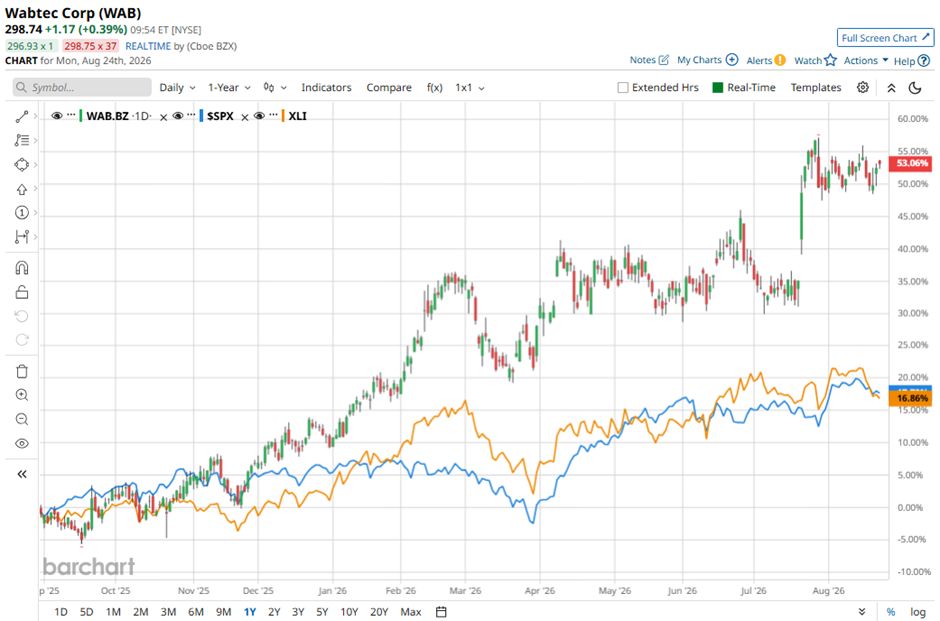Select the Max range tab
The image size is (940, 621).
[411, 612]
